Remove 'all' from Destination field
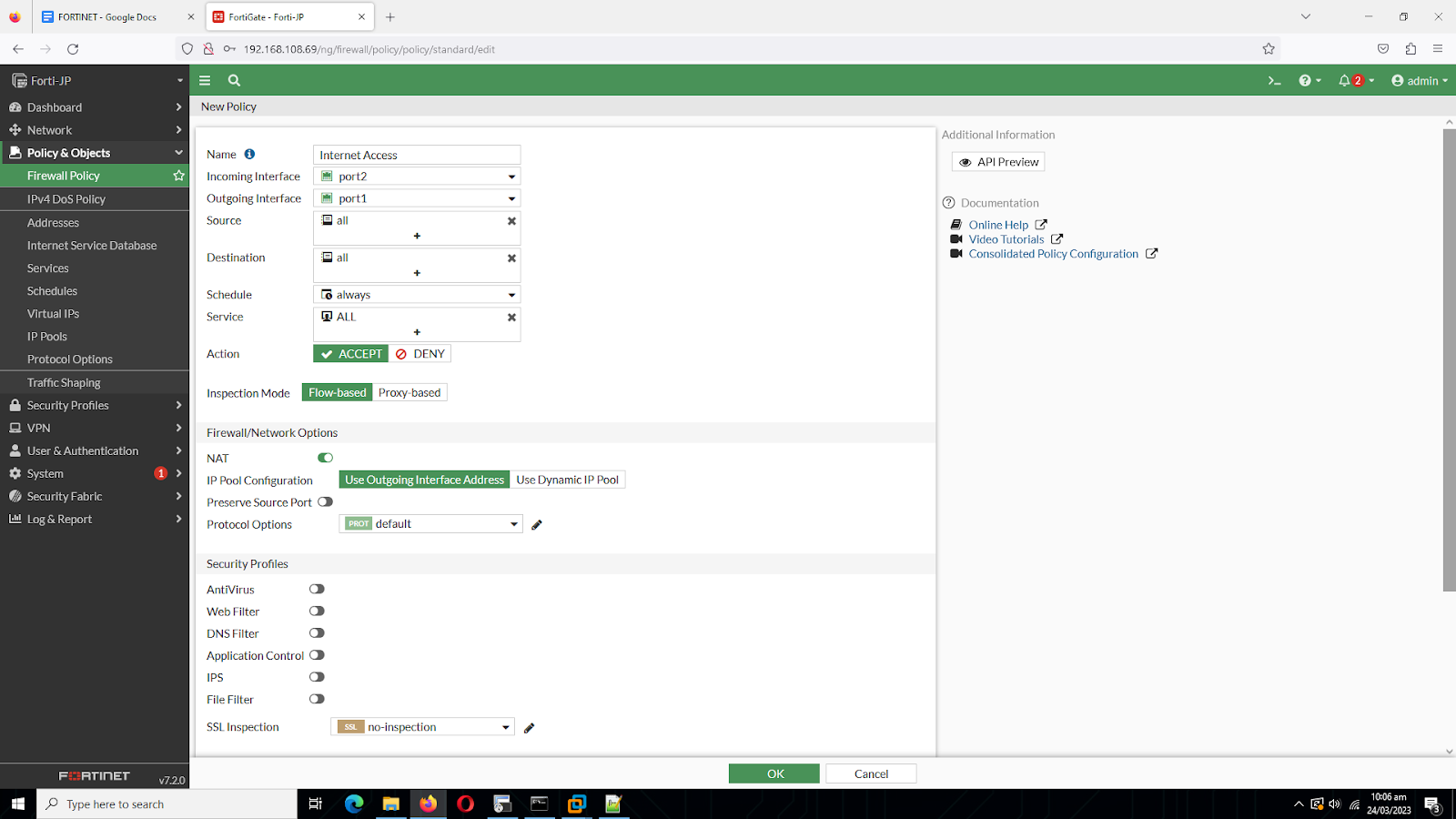 click(511, 258)
